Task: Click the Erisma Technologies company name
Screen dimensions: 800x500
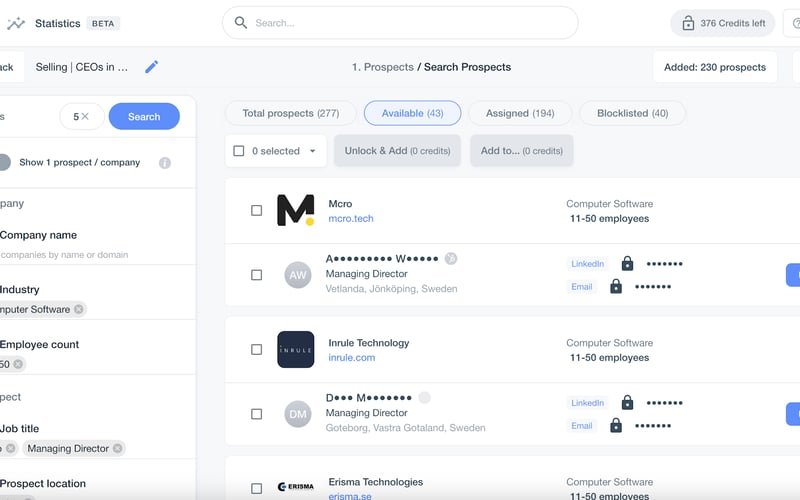Action: point(376,482)
